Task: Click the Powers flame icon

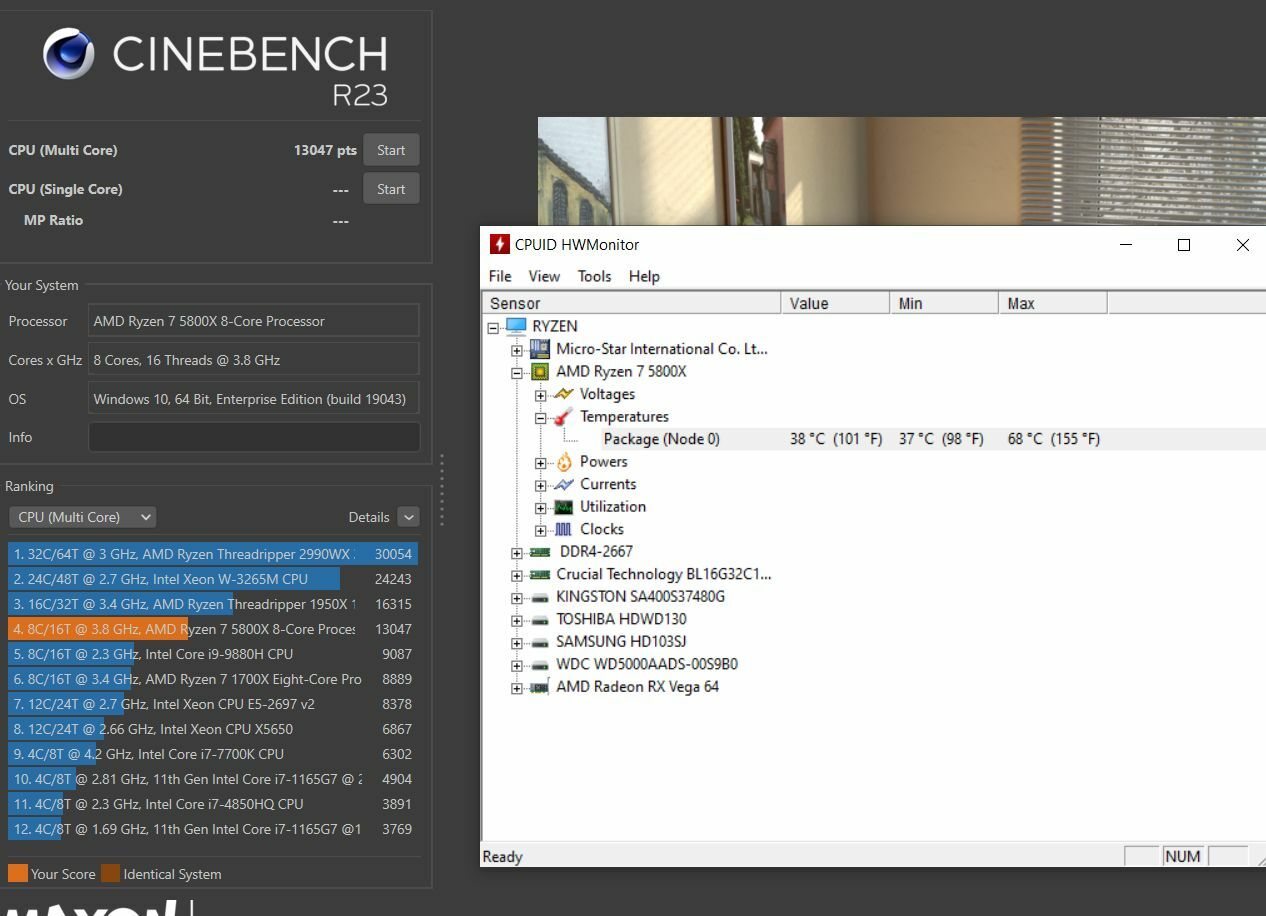Action: [564, 461]
